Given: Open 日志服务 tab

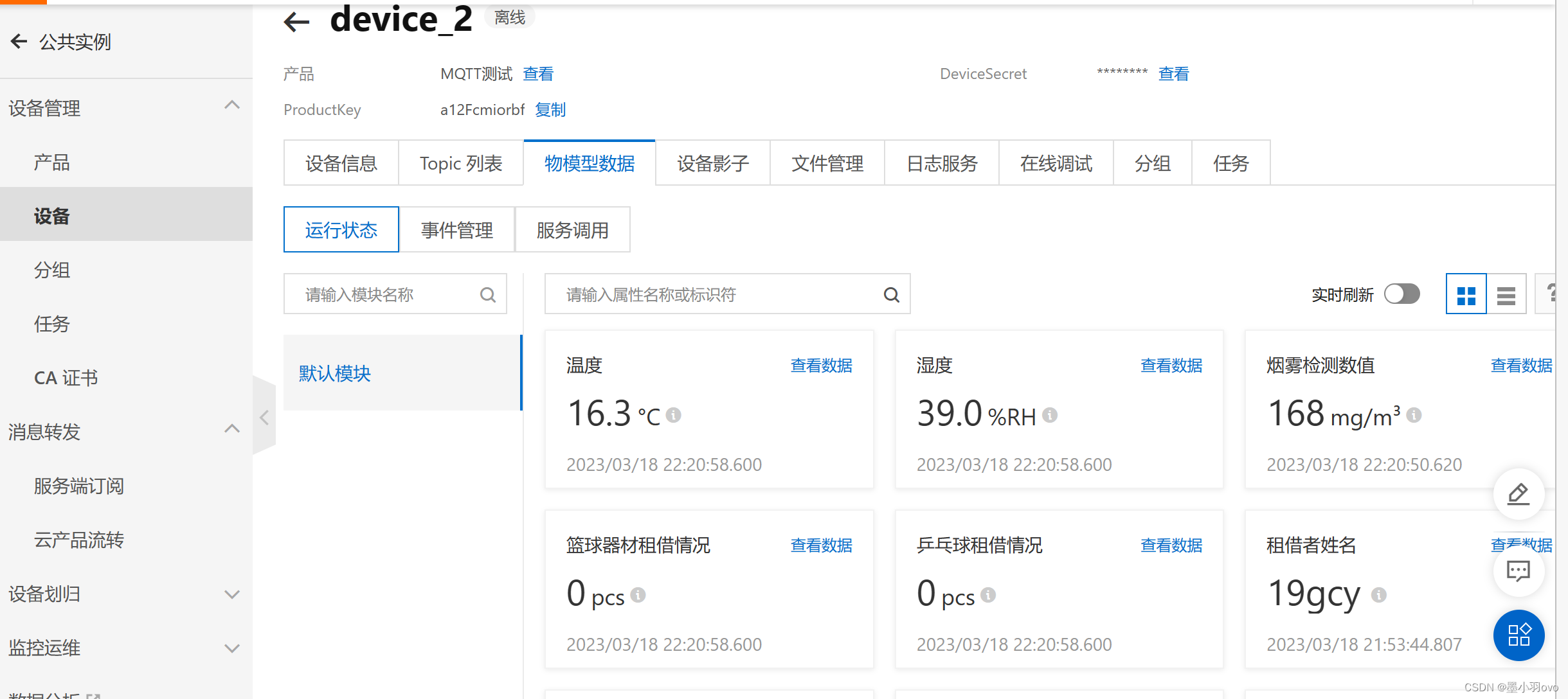Looking at the screenshot, I should (x=942, y=163).
